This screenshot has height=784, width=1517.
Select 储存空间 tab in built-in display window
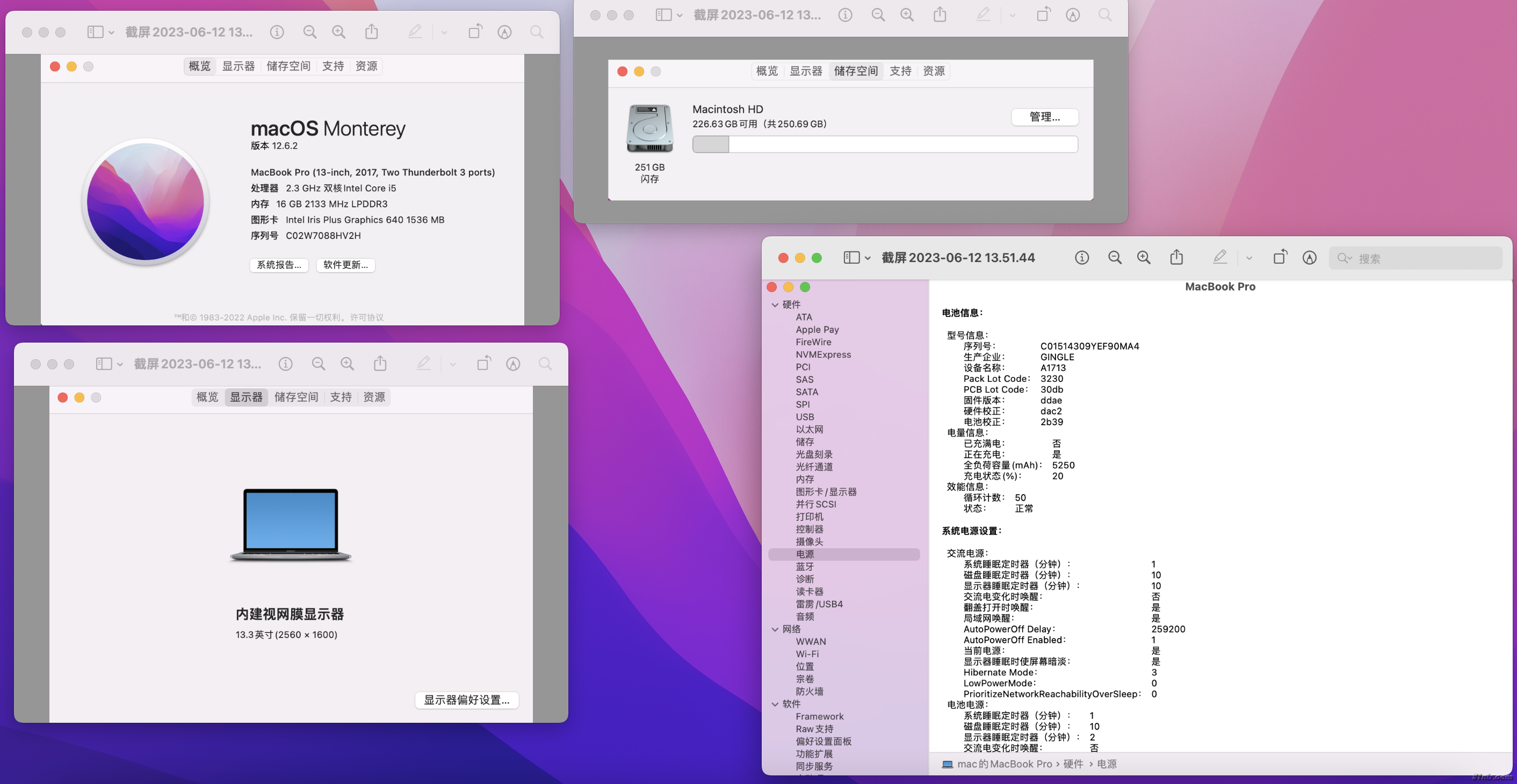pos(296,397)
